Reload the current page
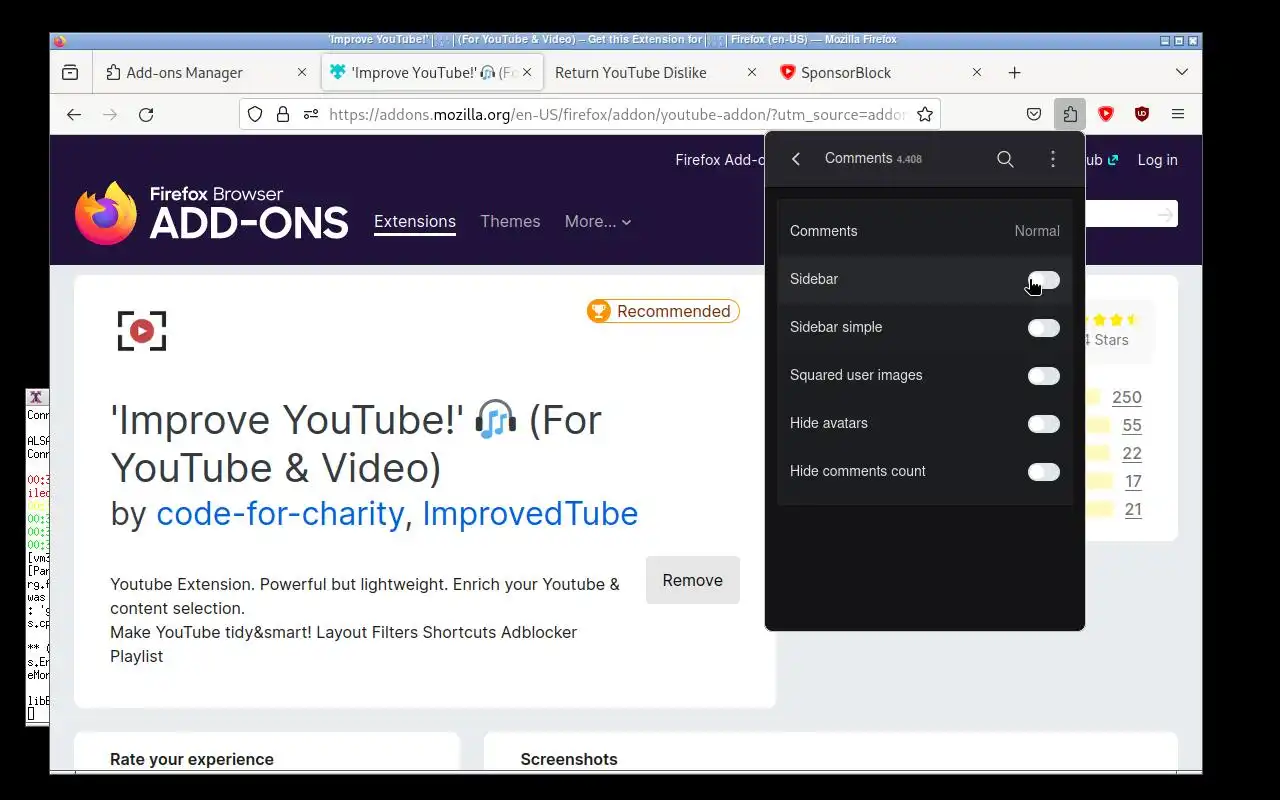 pyautogui.click(x=146, y=114)
